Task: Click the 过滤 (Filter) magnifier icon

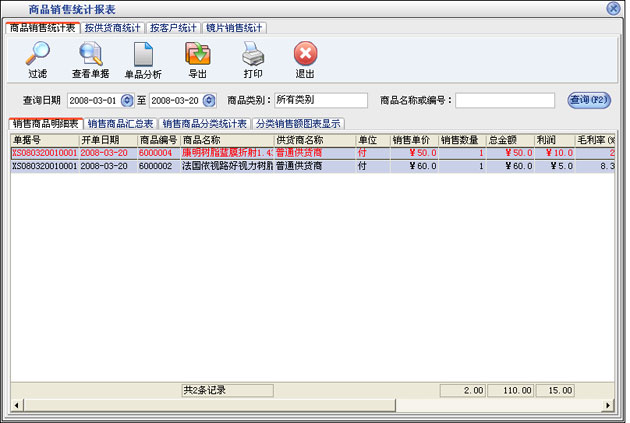Action: (x=37, y=55)
